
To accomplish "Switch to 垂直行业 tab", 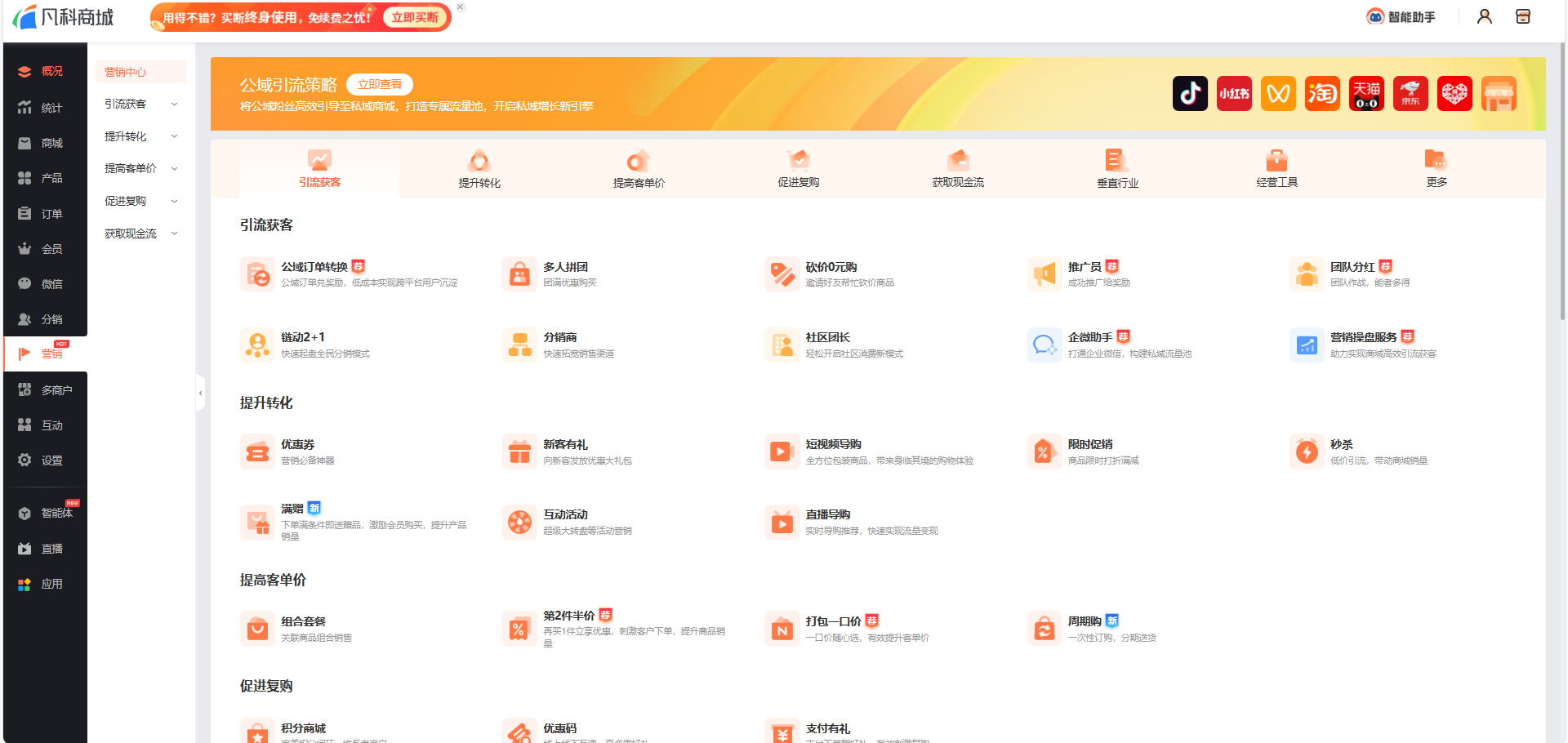I will point(1117,169).
